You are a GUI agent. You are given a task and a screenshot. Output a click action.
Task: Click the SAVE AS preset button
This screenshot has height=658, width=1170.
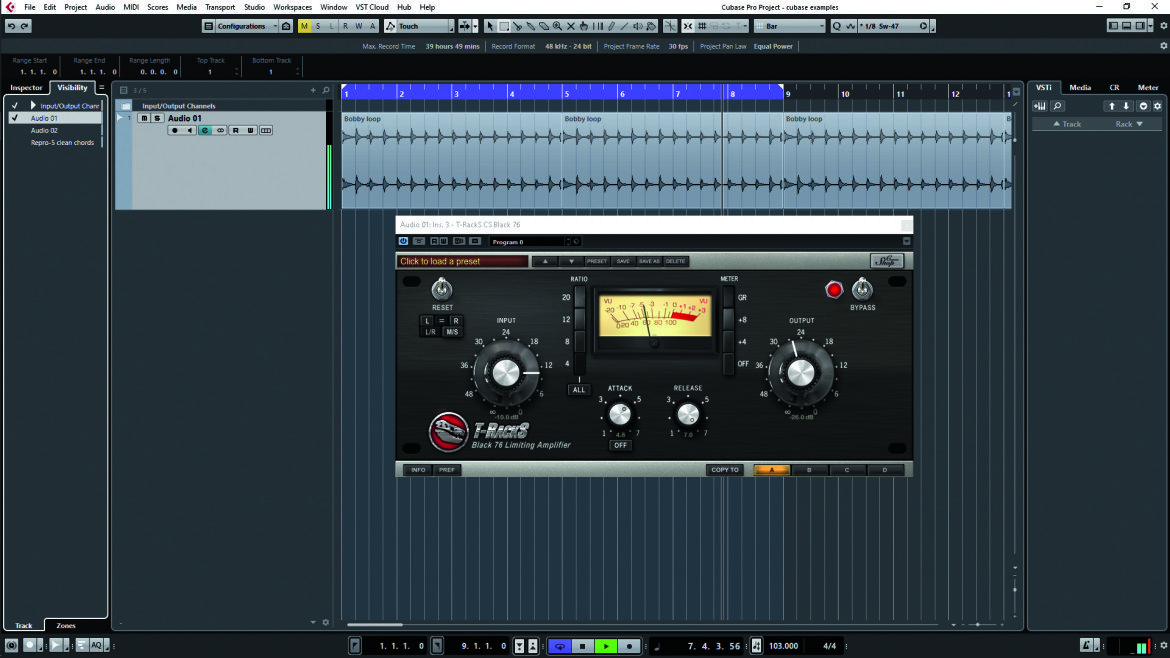tap(649, 261)
